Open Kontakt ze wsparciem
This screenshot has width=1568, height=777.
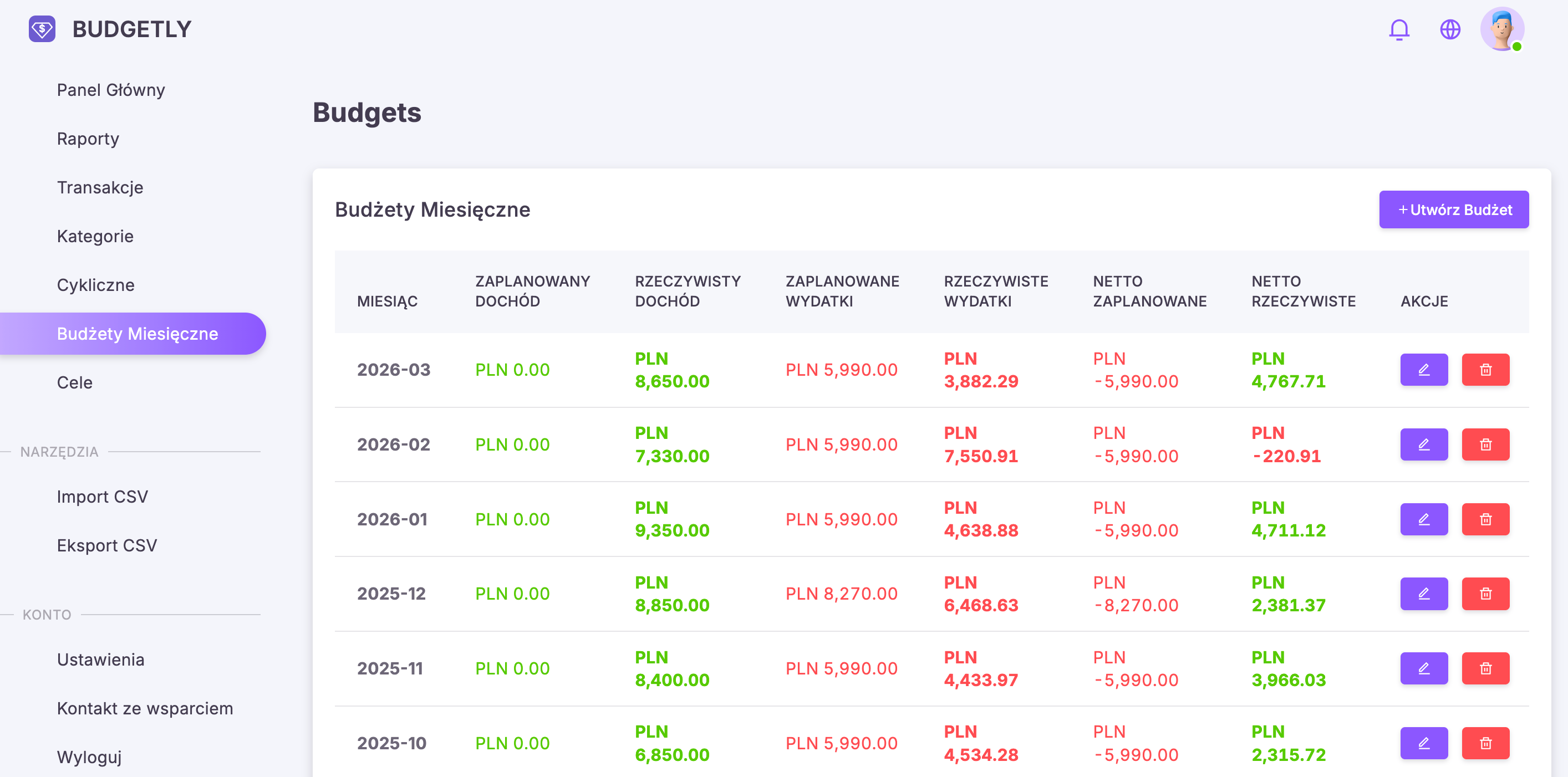coord(145,708)
